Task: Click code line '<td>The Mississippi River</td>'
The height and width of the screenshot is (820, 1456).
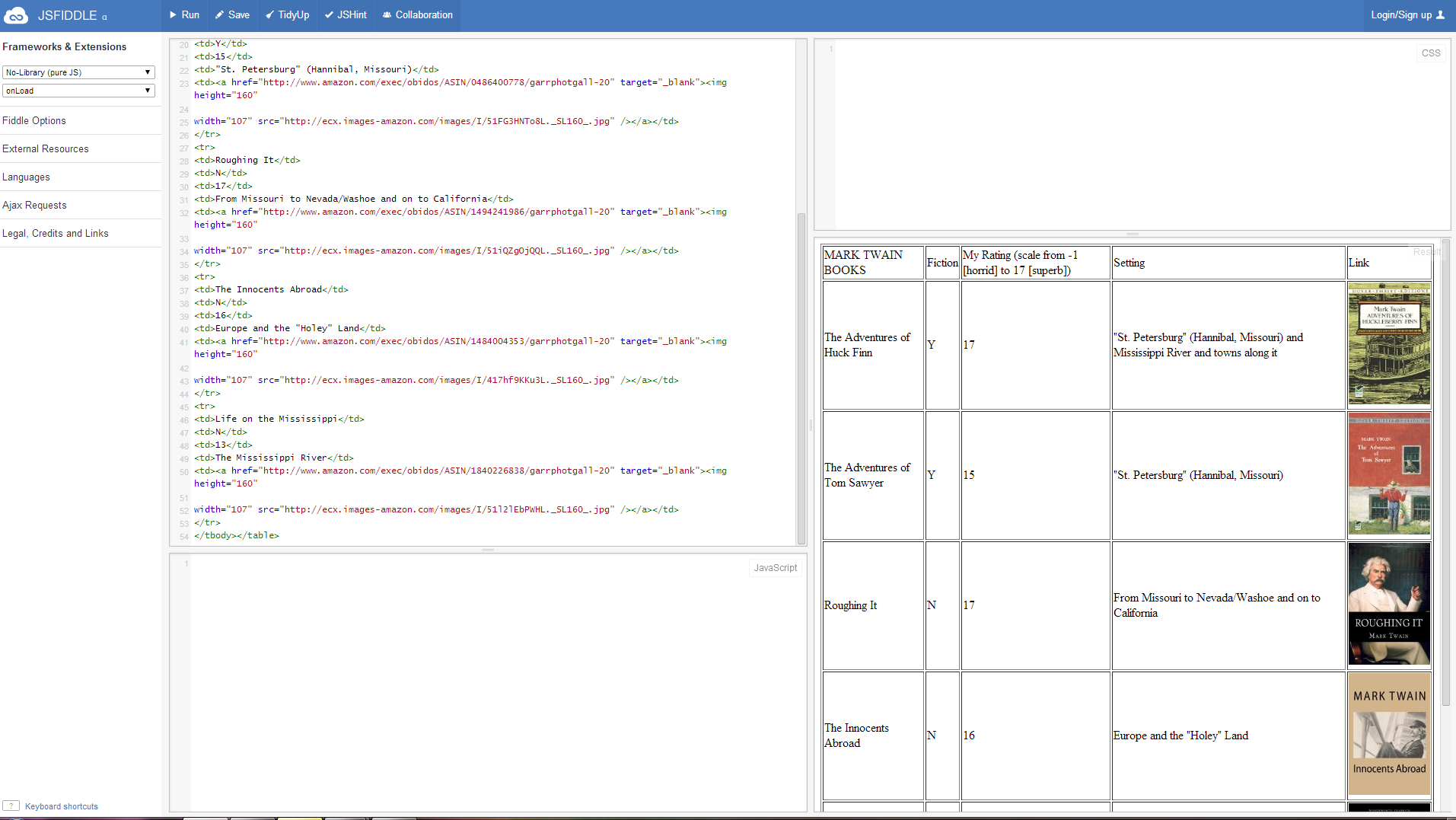Action: (x=274, y=458)
